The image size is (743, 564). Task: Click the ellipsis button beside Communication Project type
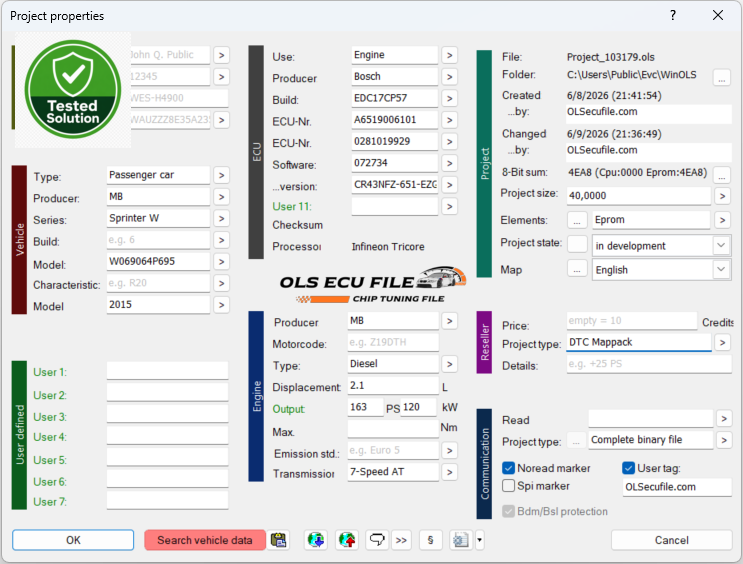coord(576,441)
